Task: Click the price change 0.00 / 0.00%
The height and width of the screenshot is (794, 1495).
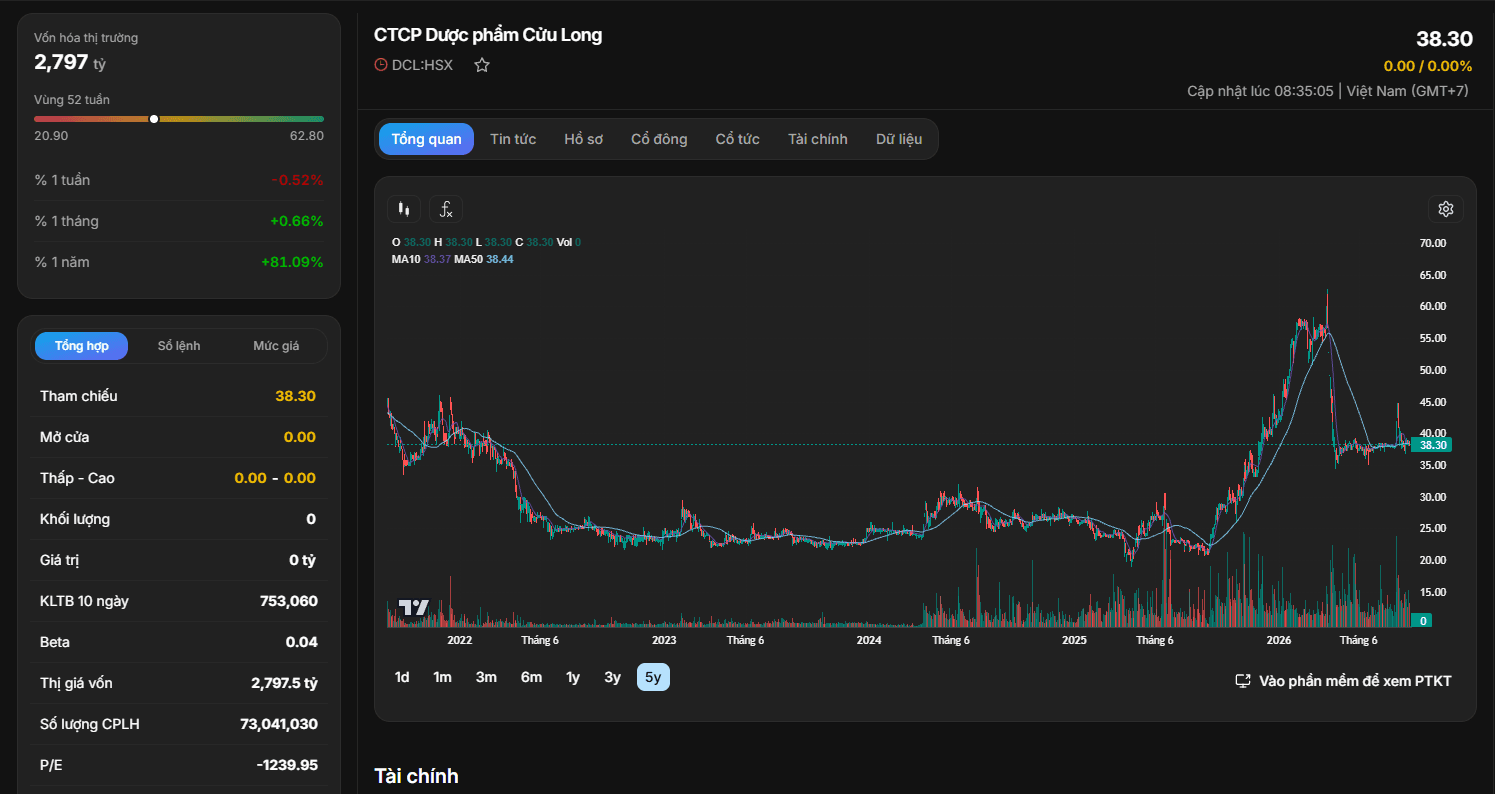Action: click(1428, 66)
